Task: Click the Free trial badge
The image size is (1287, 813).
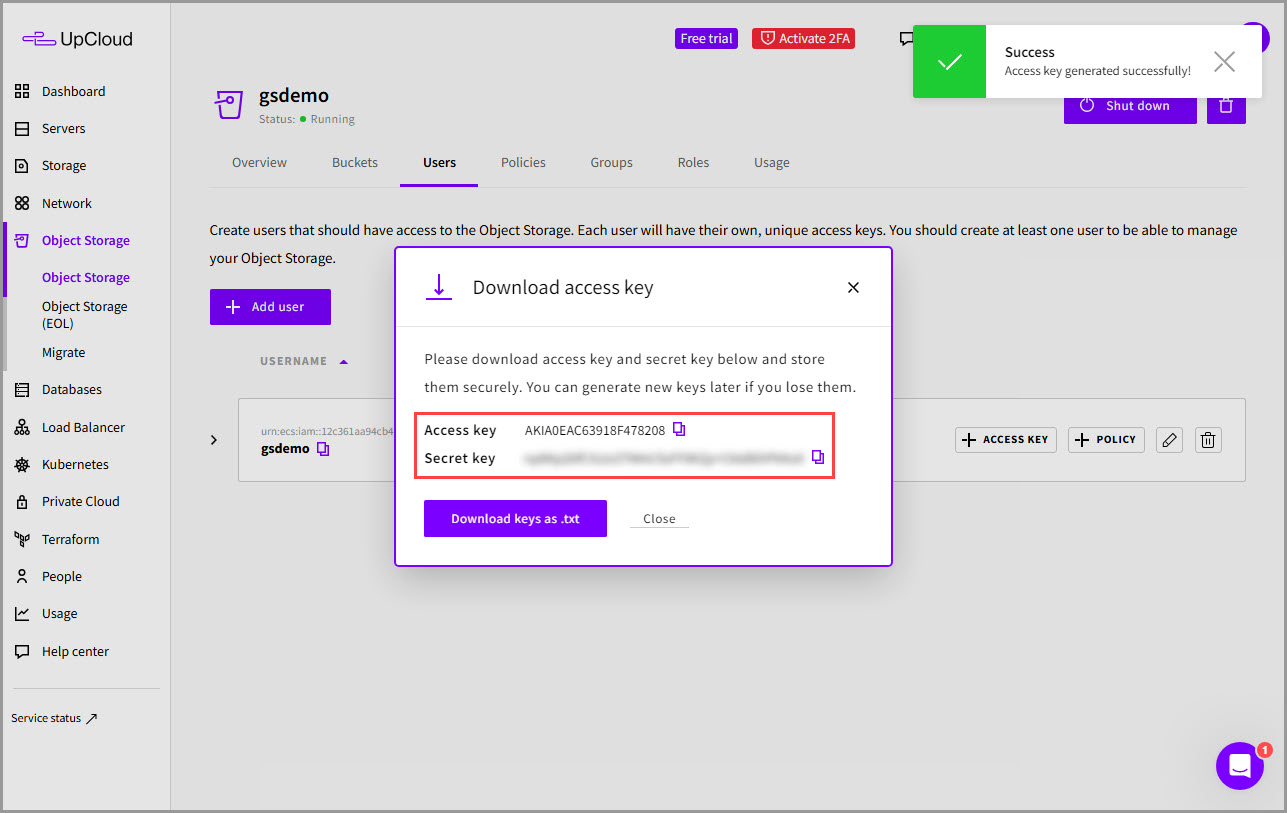Action: [x=706, y=39]
